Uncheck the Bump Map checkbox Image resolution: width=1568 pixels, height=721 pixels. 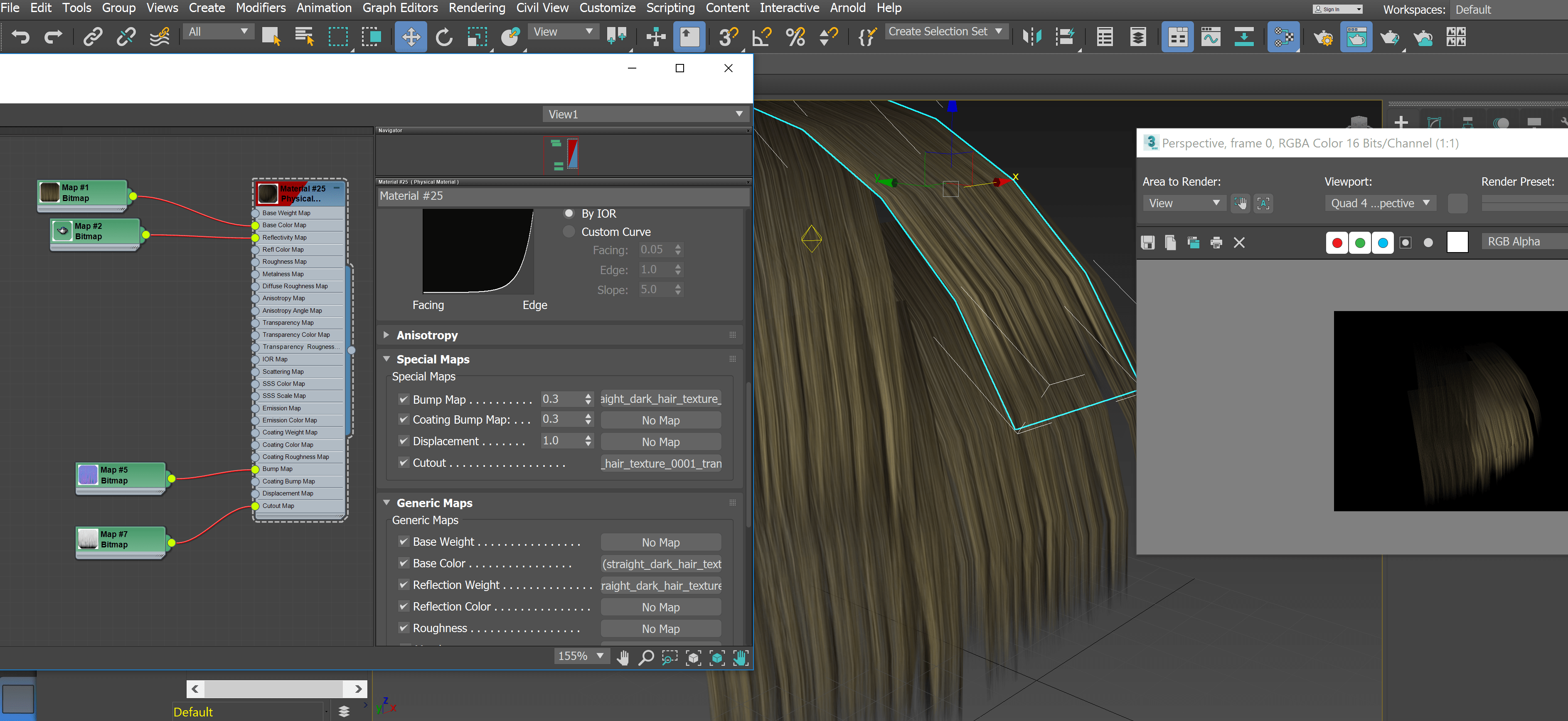[x=403, y=400]
